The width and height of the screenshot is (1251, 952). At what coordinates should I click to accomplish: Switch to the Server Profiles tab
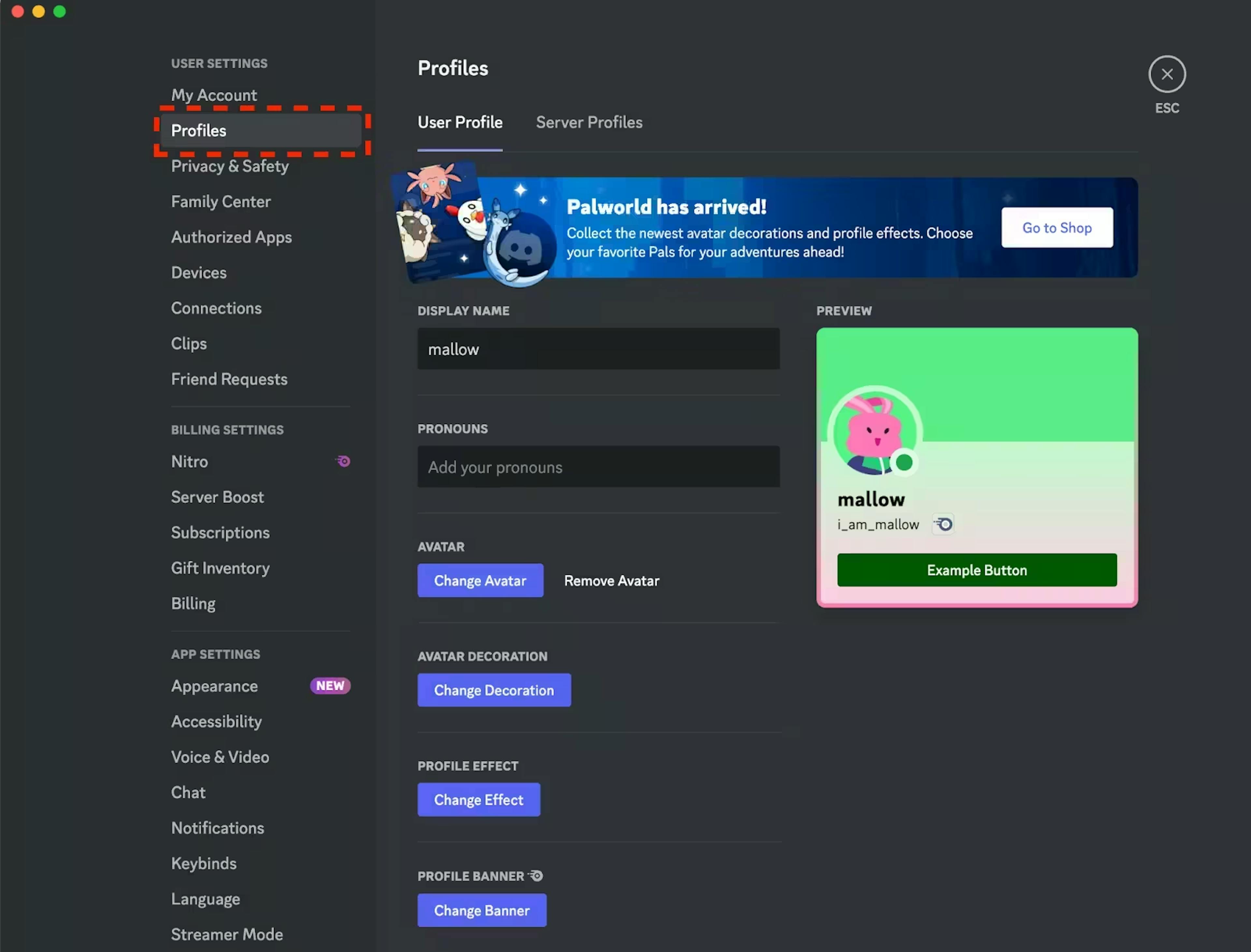tap(589, 122)
